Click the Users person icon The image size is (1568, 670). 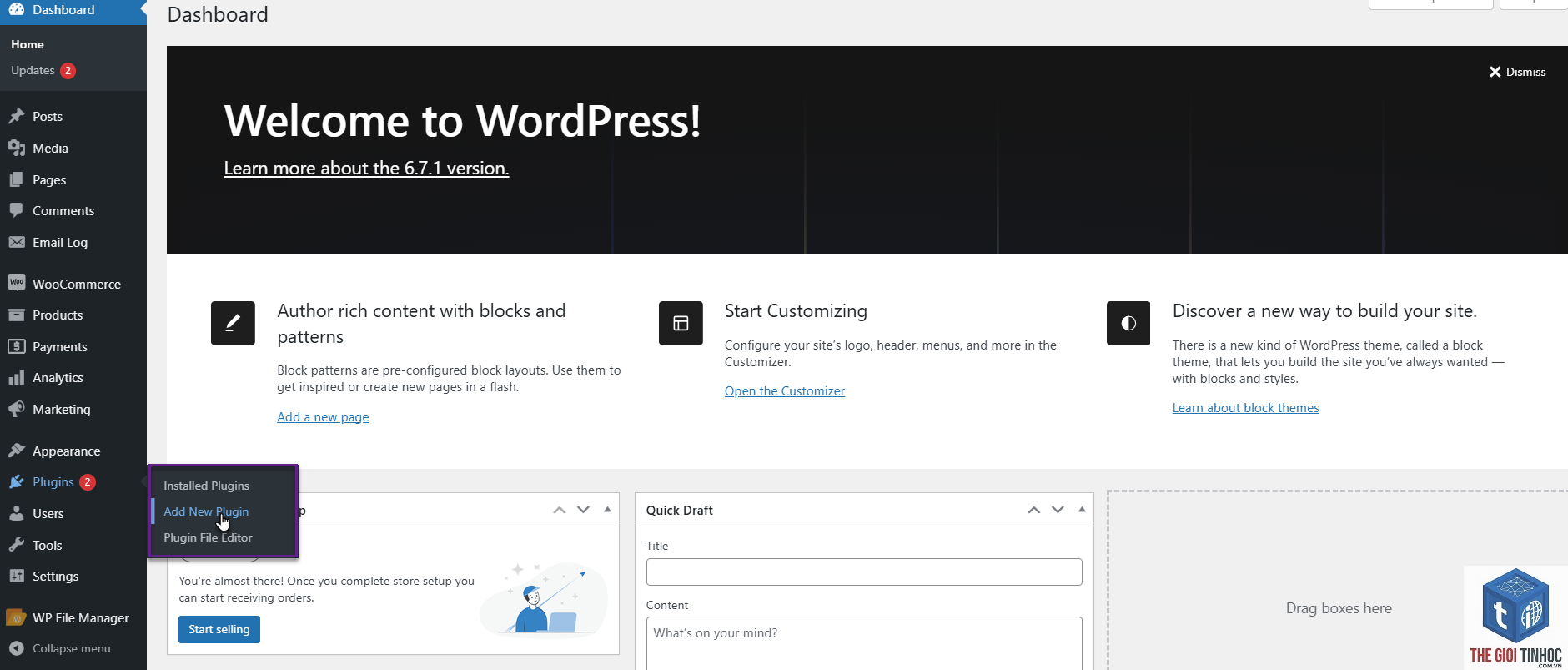tap(17, 513)
